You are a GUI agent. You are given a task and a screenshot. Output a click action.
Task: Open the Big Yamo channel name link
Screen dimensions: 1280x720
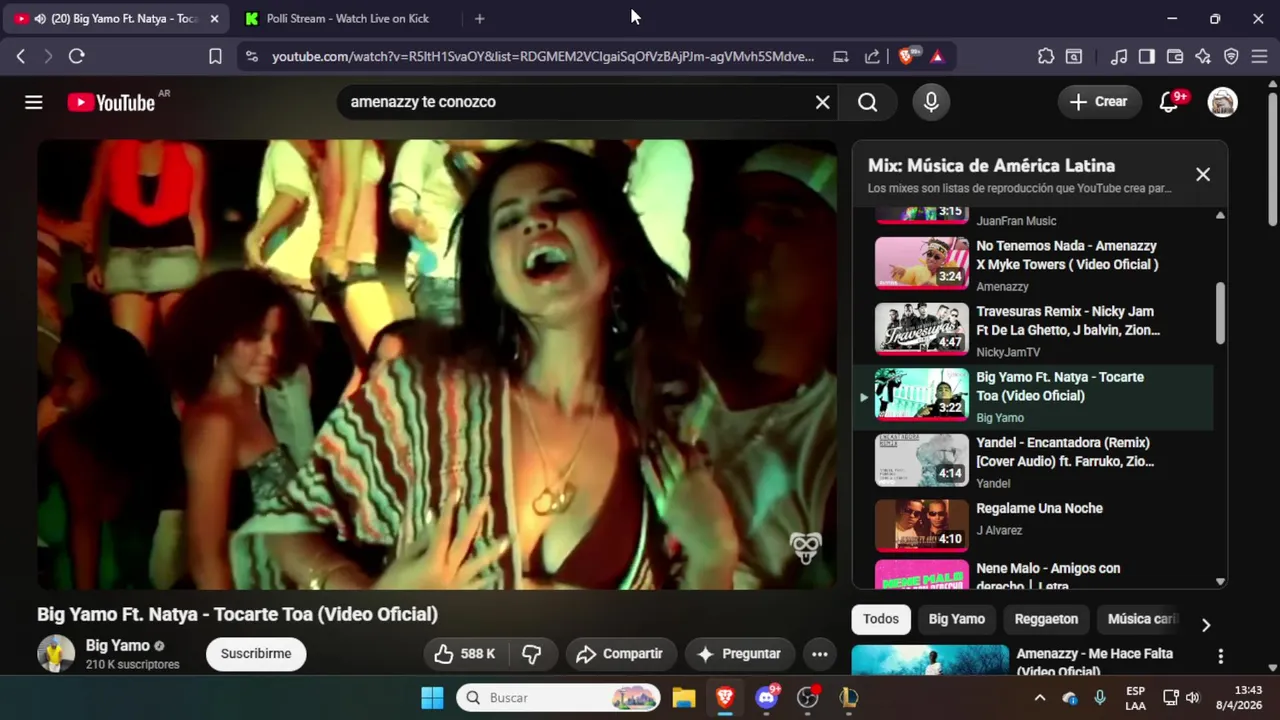tap(118, 646)
